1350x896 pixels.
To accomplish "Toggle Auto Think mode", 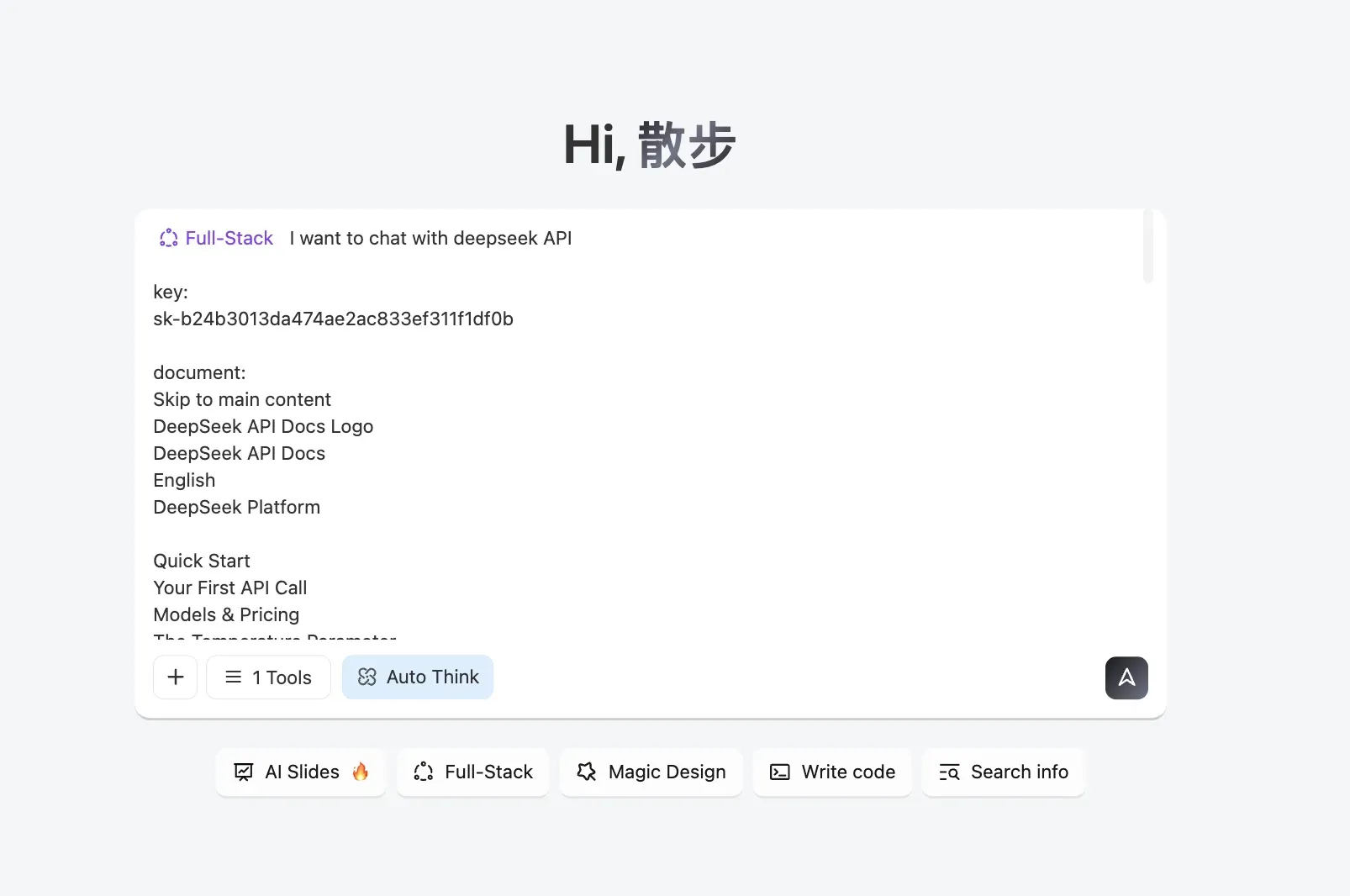I will 418,677.
